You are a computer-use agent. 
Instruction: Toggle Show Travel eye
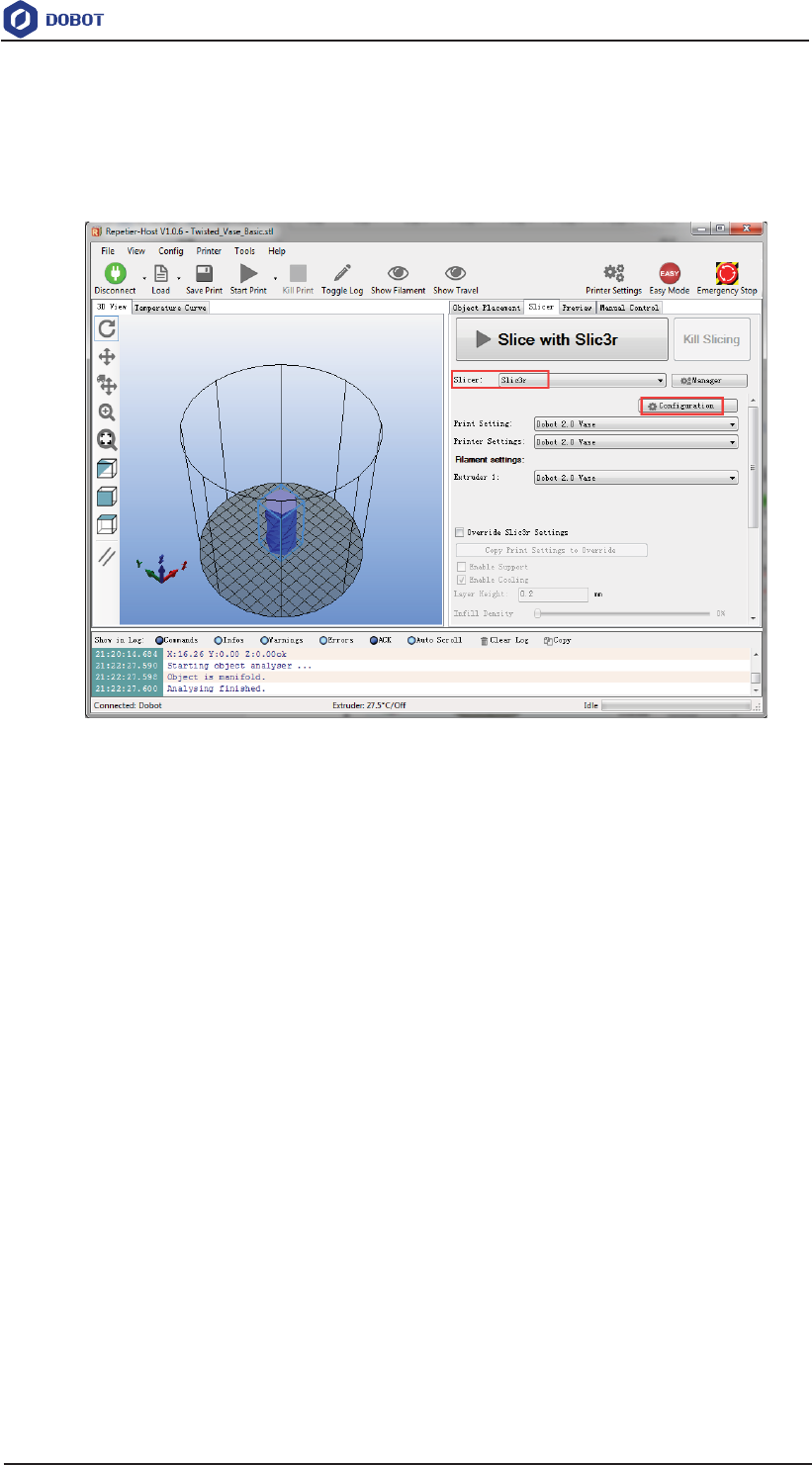tap(455, 273)
